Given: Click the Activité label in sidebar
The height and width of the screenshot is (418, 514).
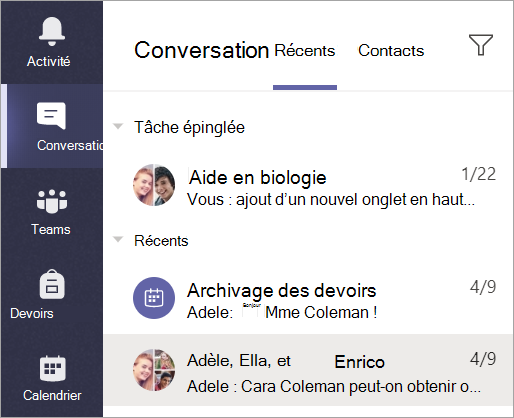Looking at the screenshot, I should (x=49, y=61).
